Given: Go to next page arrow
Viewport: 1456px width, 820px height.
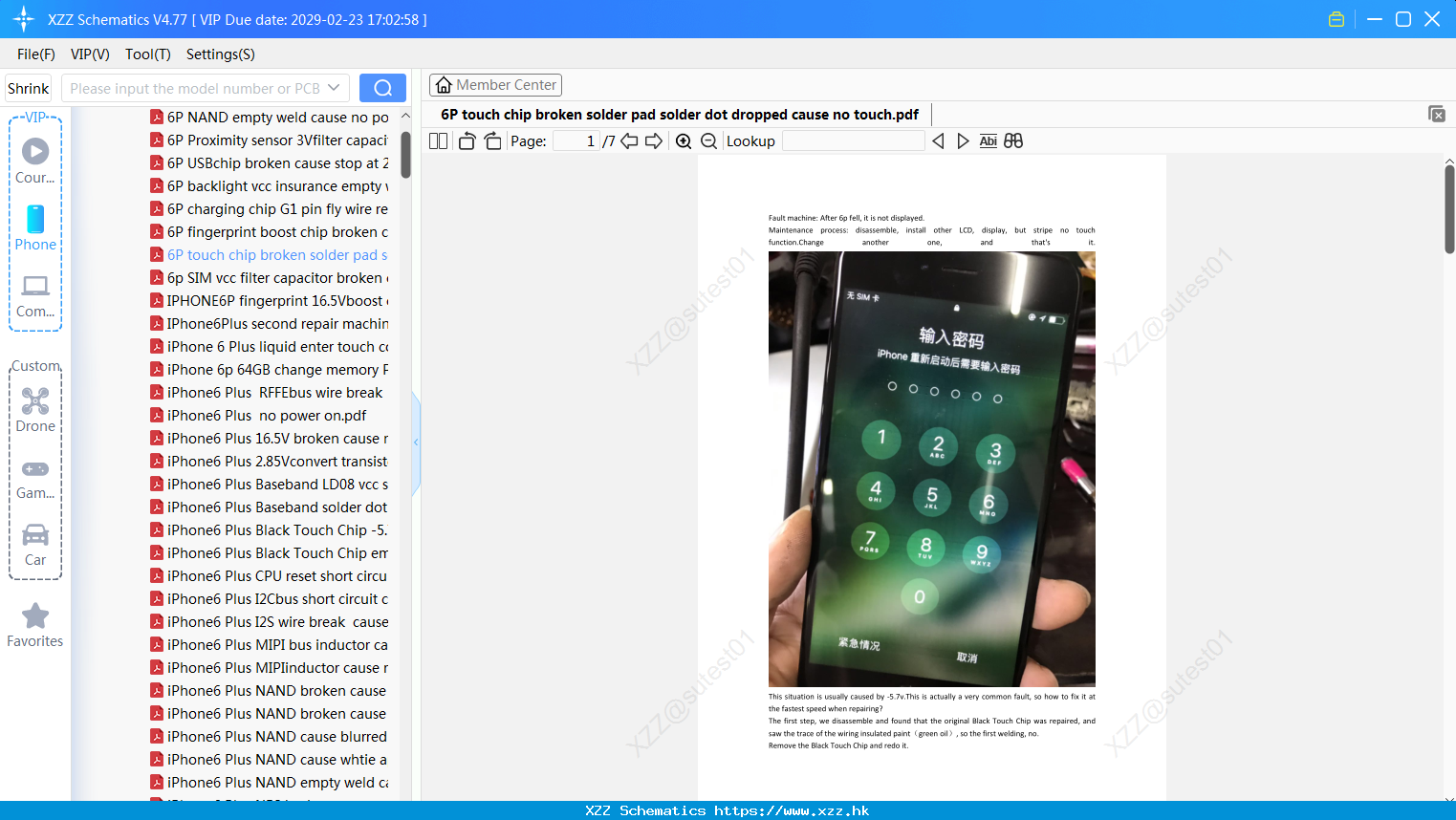Looking at the screenshot, I should [654, 141].
